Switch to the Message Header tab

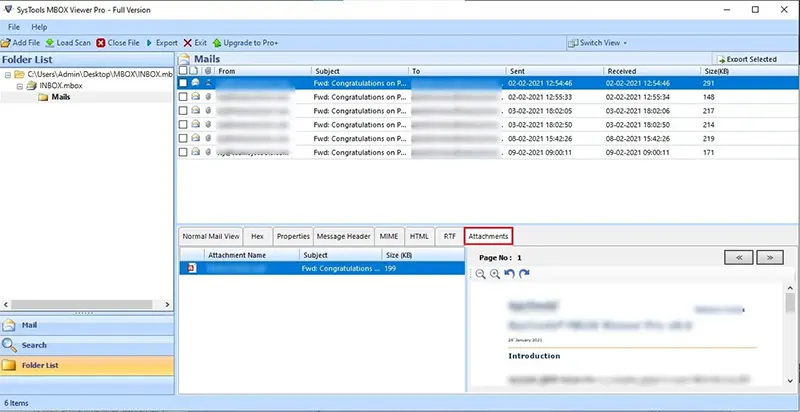(344, 236)
